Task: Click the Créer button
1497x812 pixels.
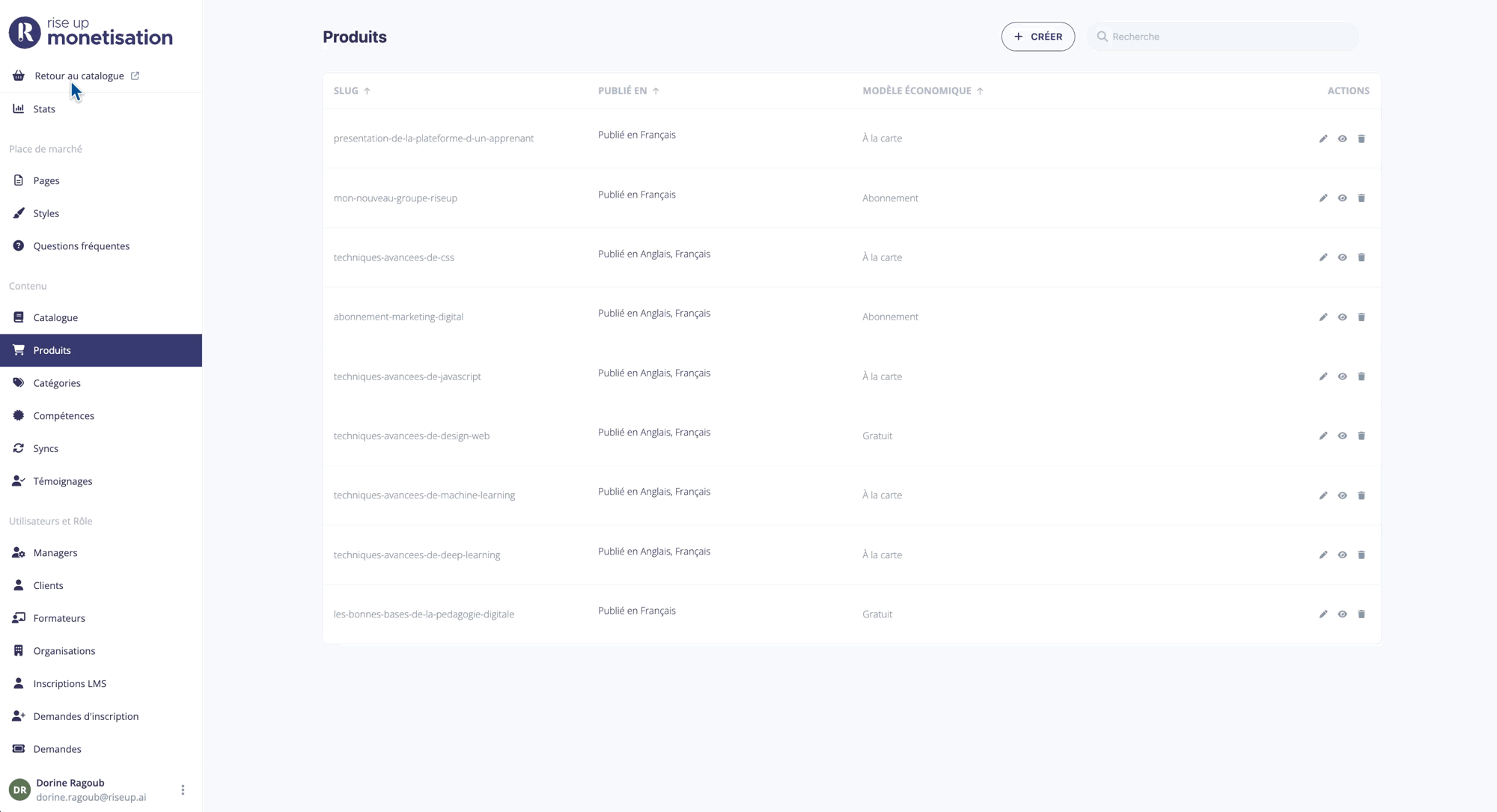Action: click(1037, 37)
